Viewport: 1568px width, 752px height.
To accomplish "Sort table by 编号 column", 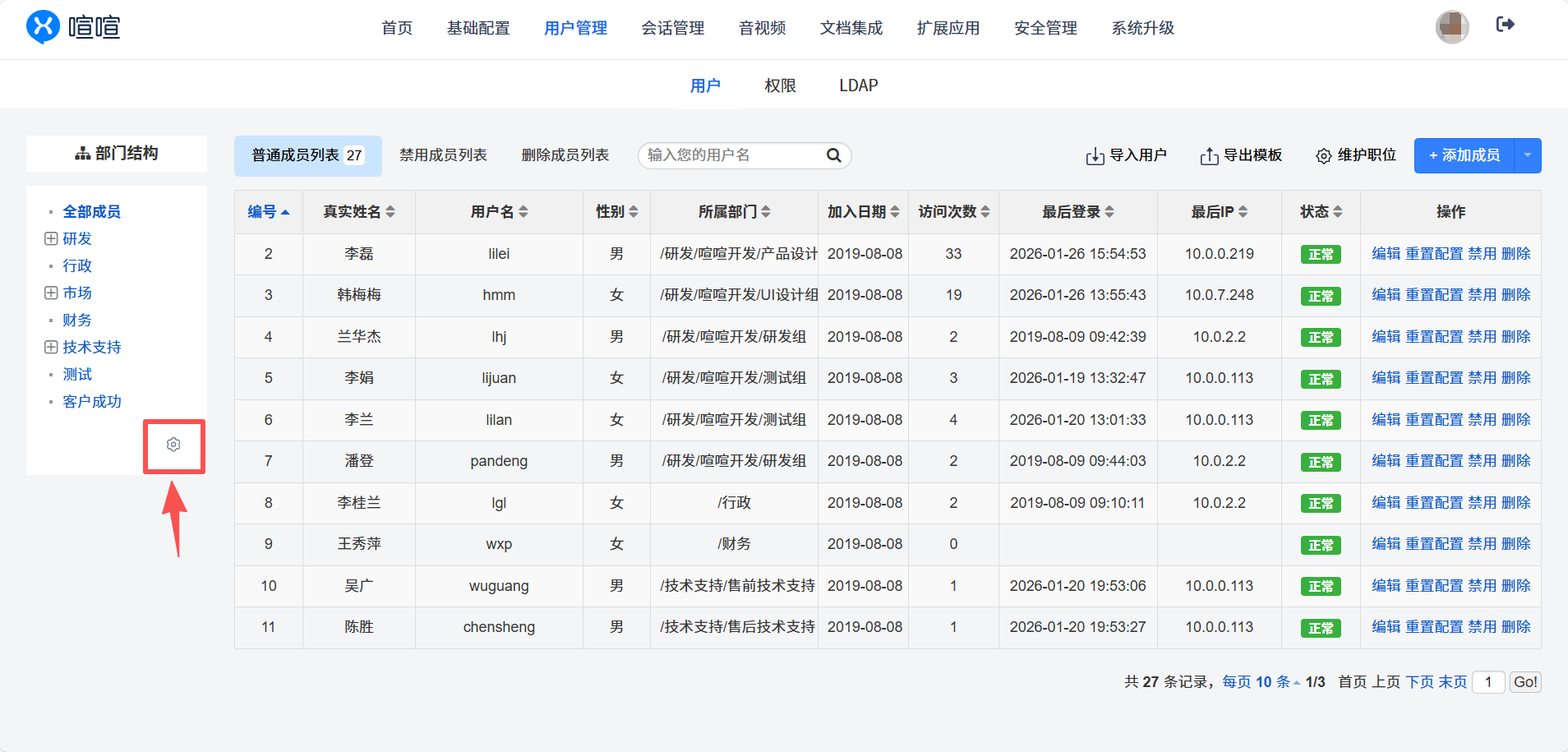I will [x=268, y=212].
